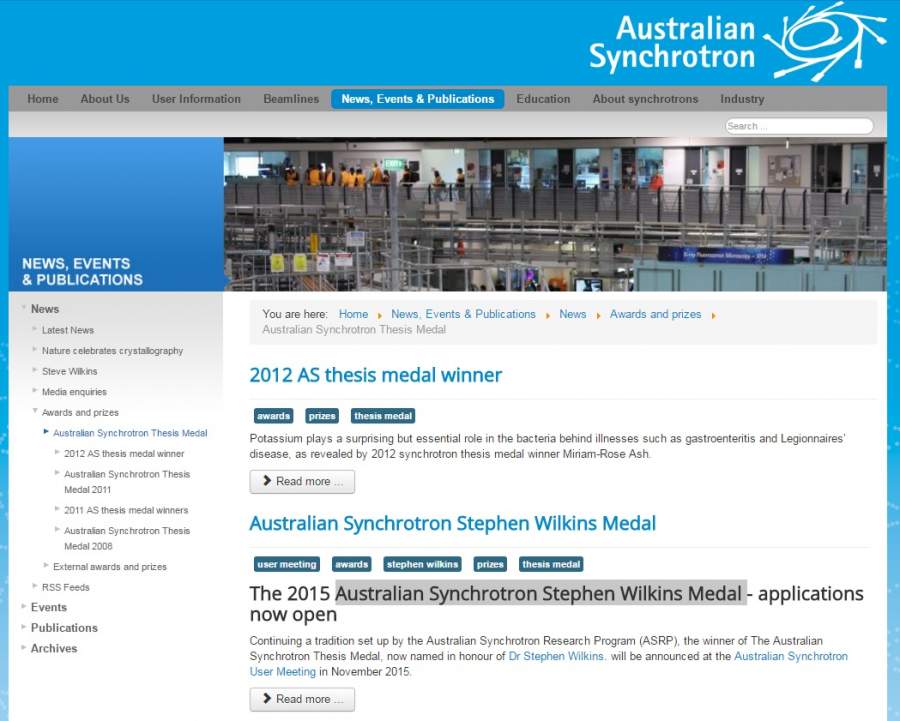Open the About Us menu item

coord(105,99)
